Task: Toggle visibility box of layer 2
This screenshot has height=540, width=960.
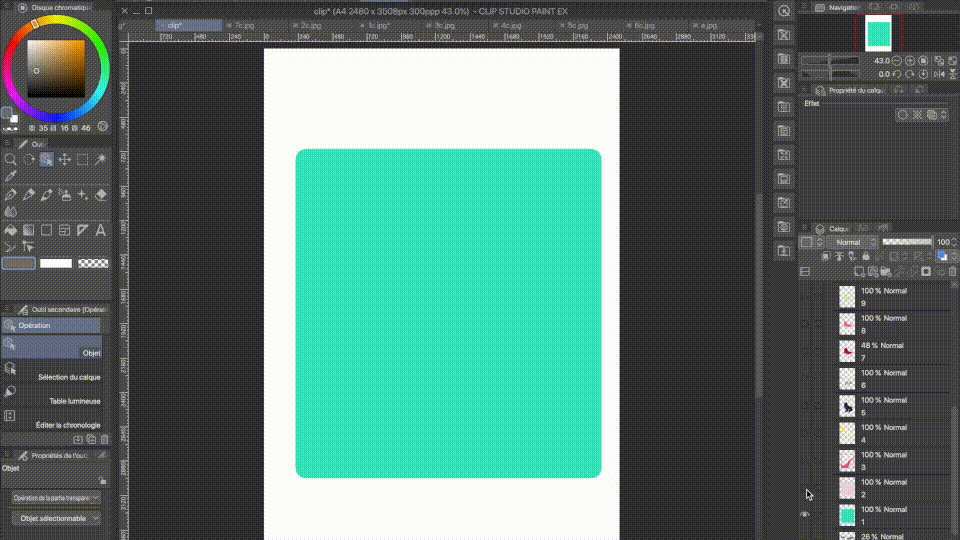Action: (805, 488)
